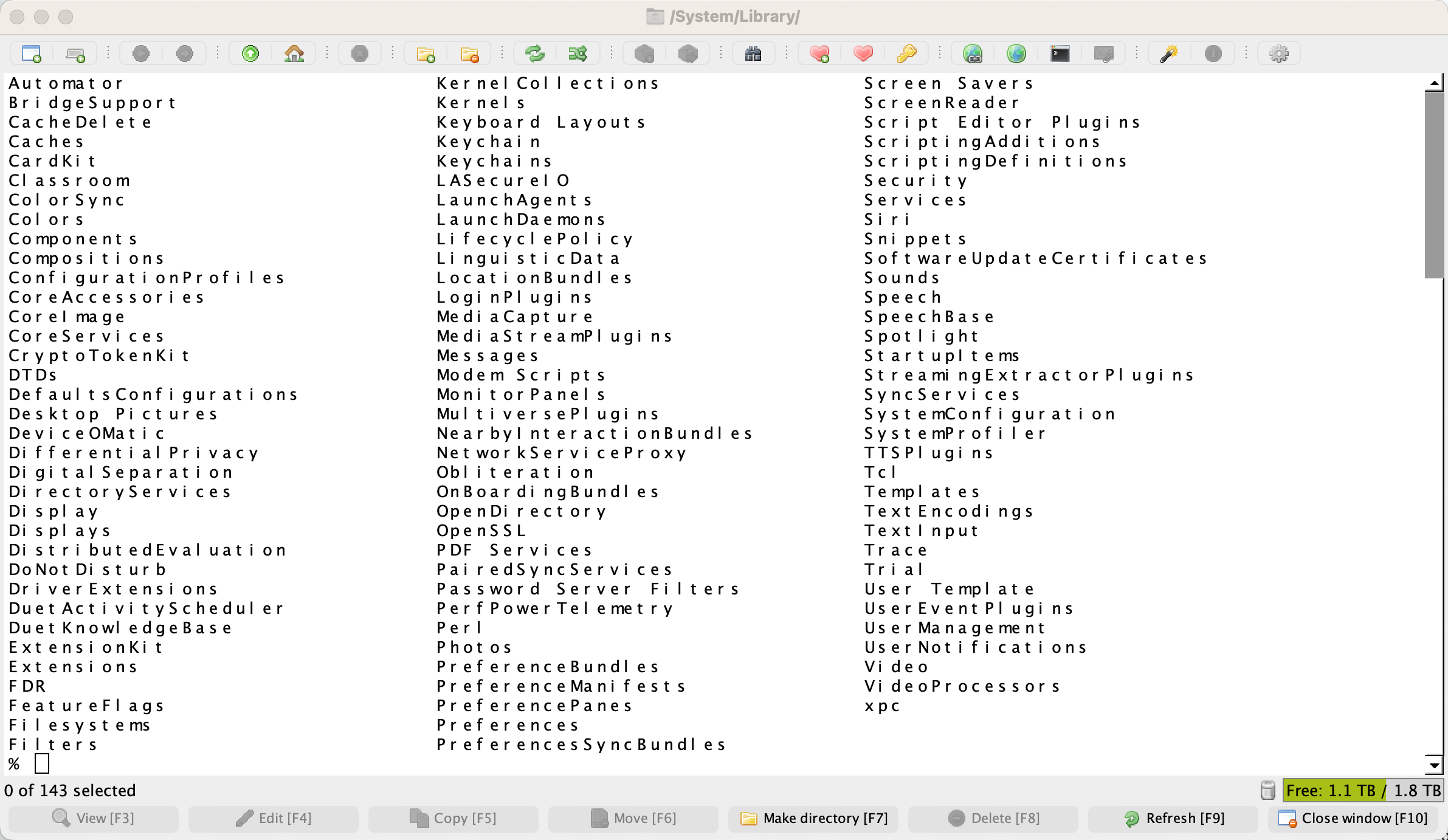This screenshot has width=1448, height=840.
Task: Open a terminal window
Action: (1060, 53)
